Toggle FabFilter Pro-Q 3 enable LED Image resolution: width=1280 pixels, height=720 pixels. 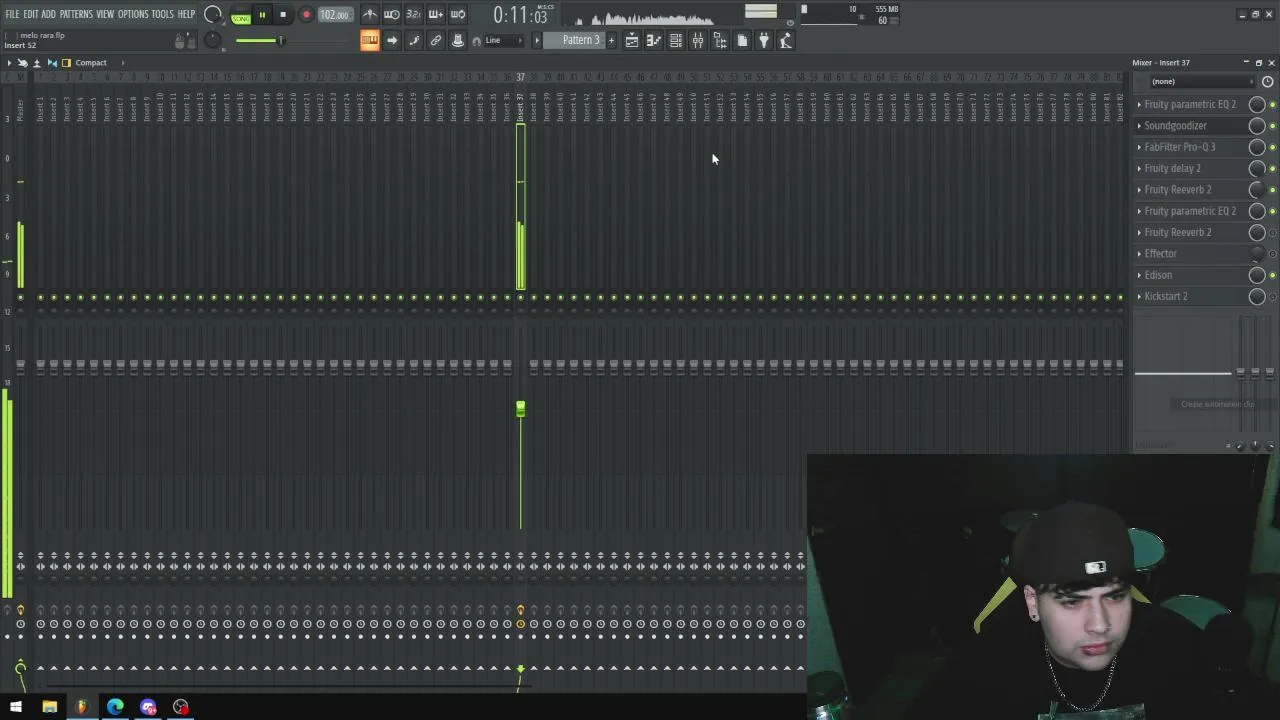1272,147
